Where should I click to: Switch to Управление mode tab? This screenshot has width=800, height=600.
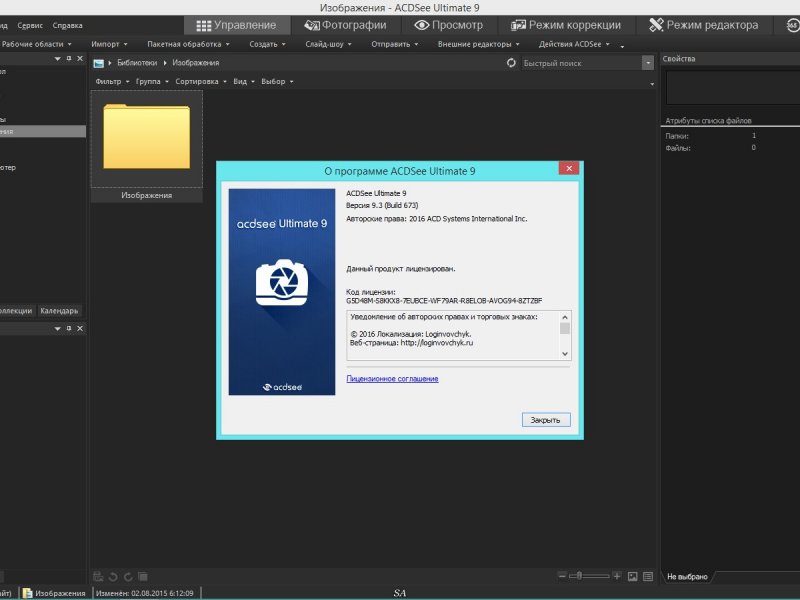point(237,25)
